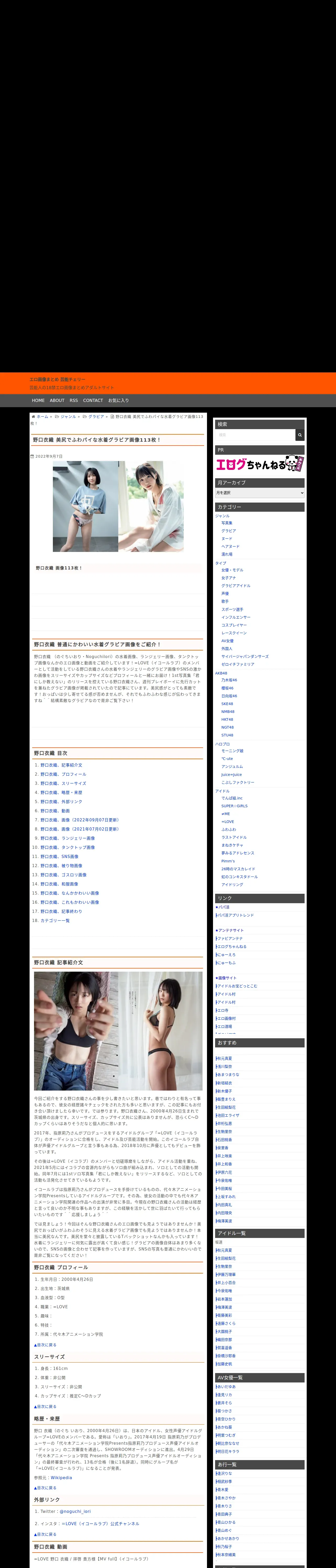Select STU48 category link
This screenshot has width=336, height=1568.
tap(227, 736)
